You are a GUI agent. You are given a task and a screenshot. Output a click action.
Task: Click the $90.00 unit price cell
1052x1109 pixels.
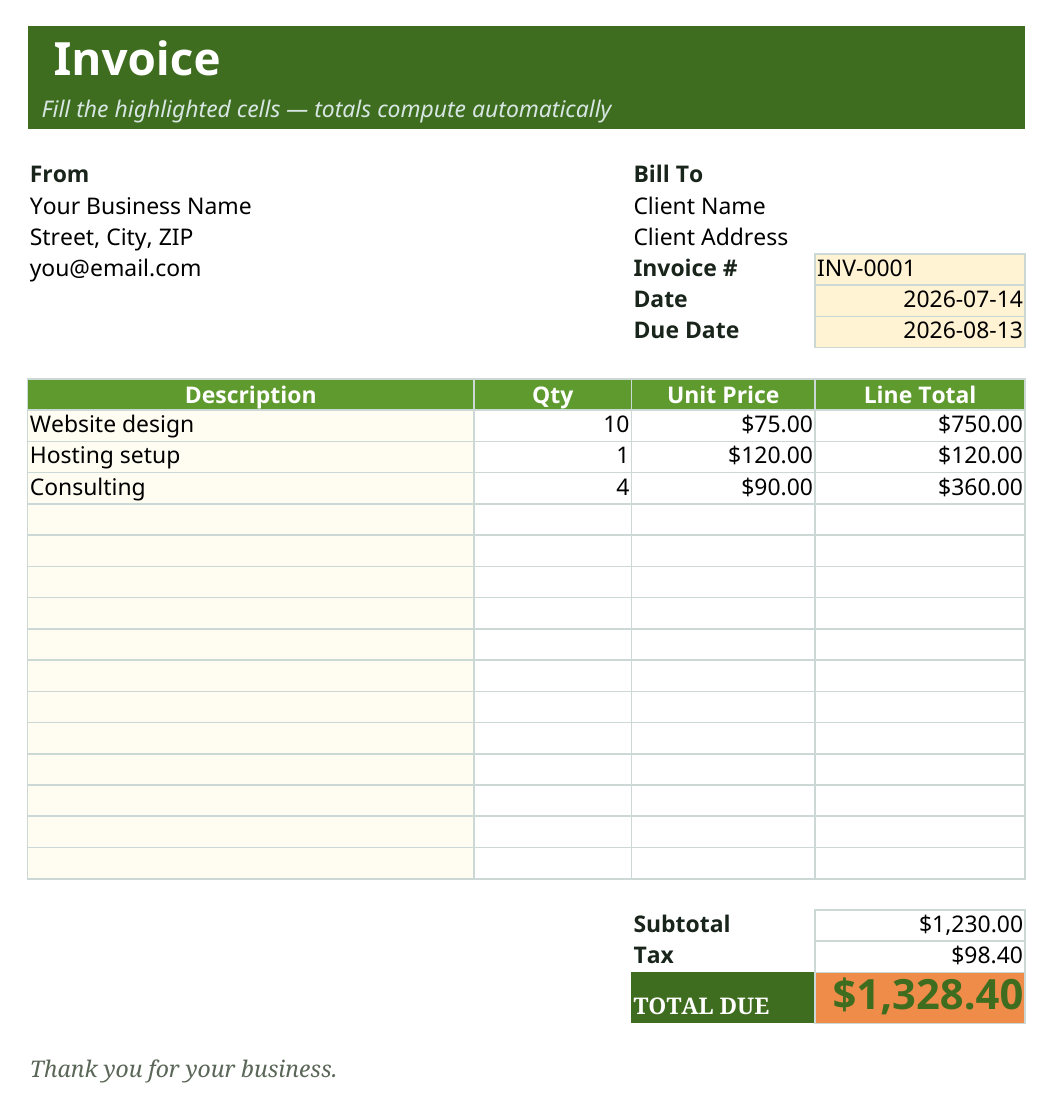click(x=723, y=488)
